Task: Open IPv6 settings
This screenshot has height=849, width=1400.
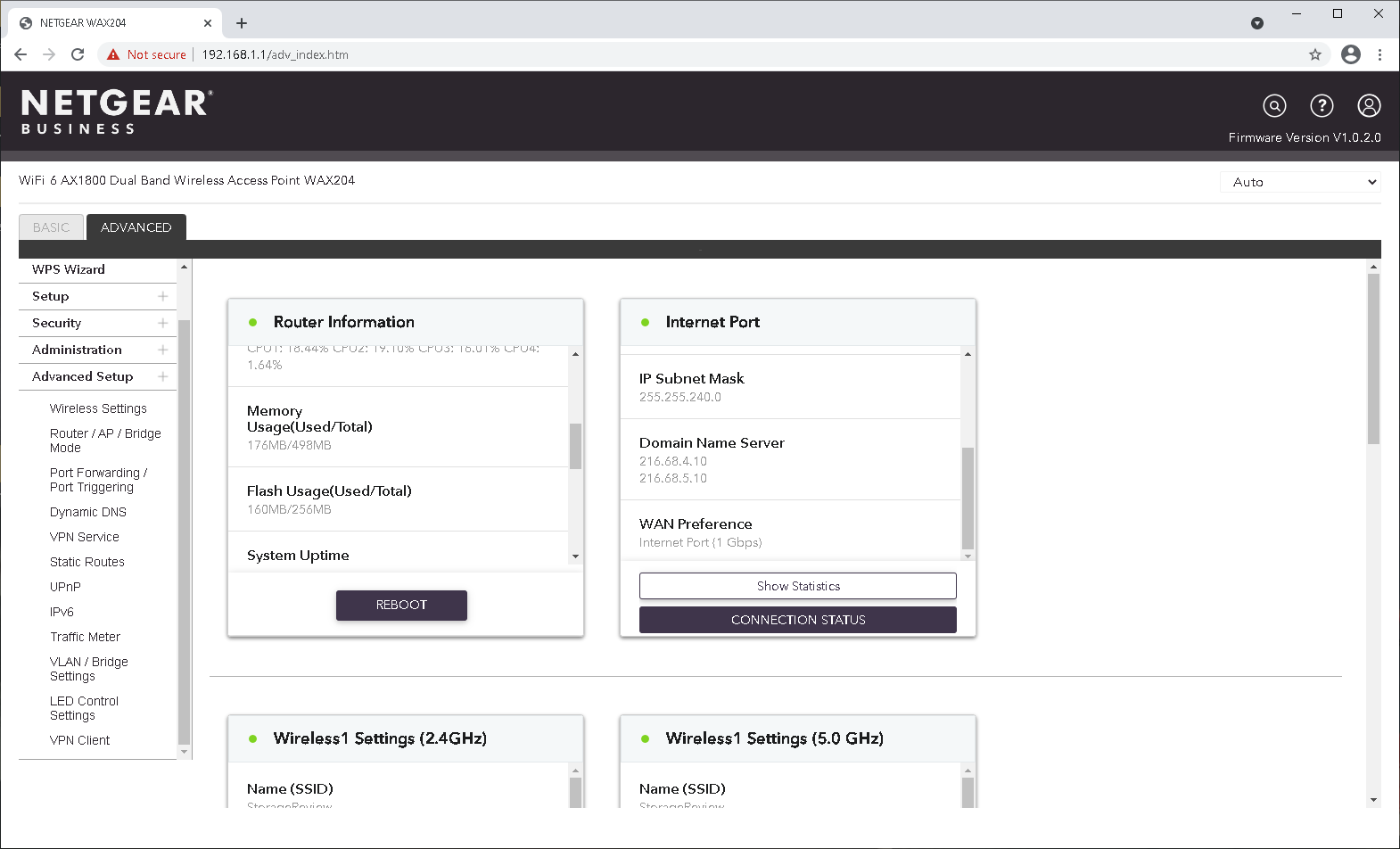Action: pos(62,612)
